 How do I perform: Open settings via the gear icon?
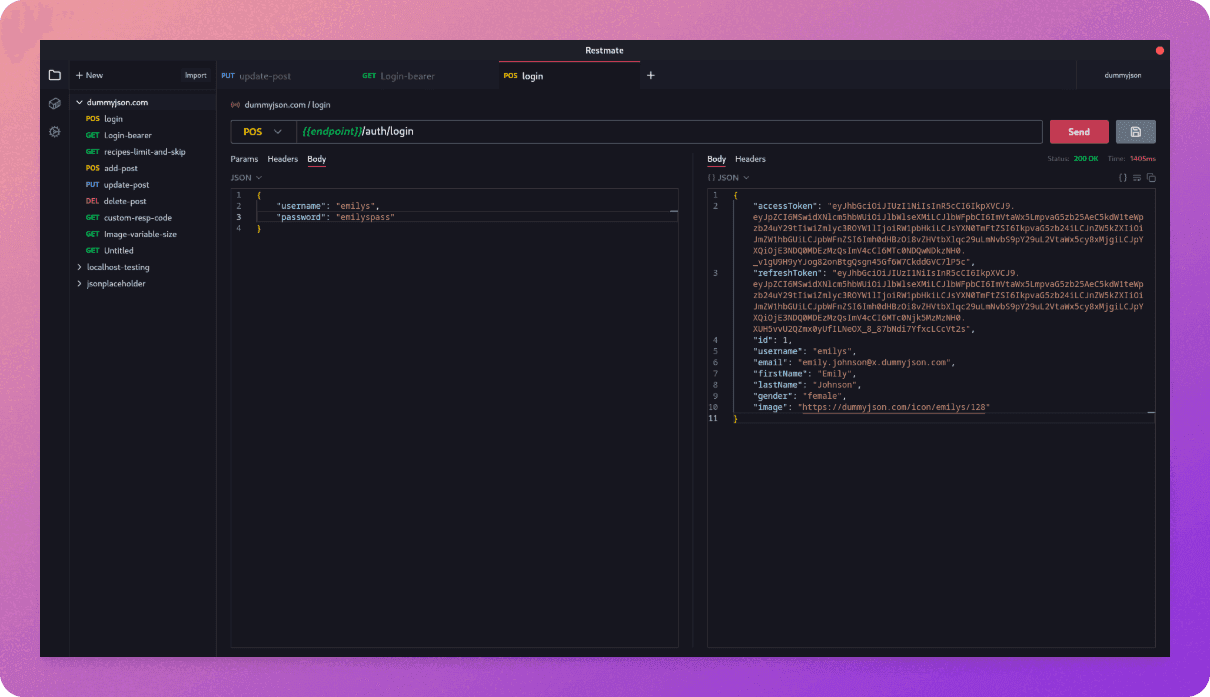click(55, 131)
